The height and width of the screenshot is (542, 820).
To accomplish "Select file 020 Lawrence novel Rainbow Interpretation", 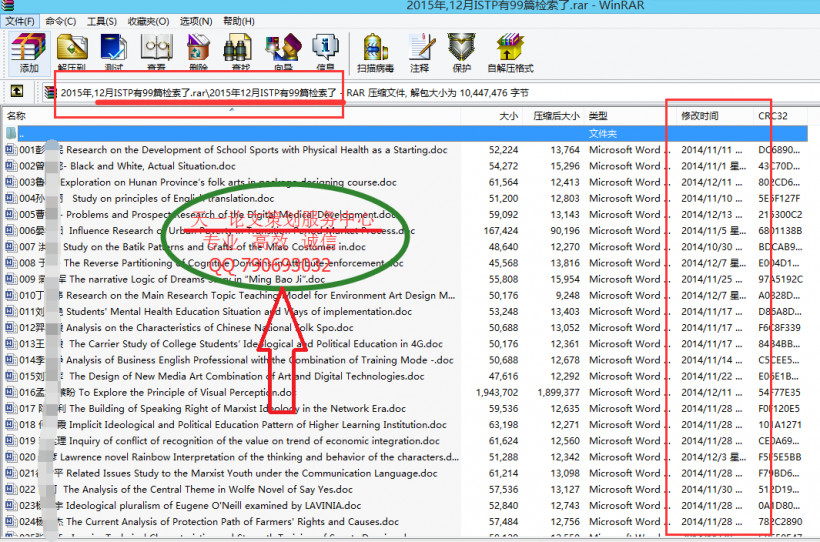I will (x=250, y=457).
